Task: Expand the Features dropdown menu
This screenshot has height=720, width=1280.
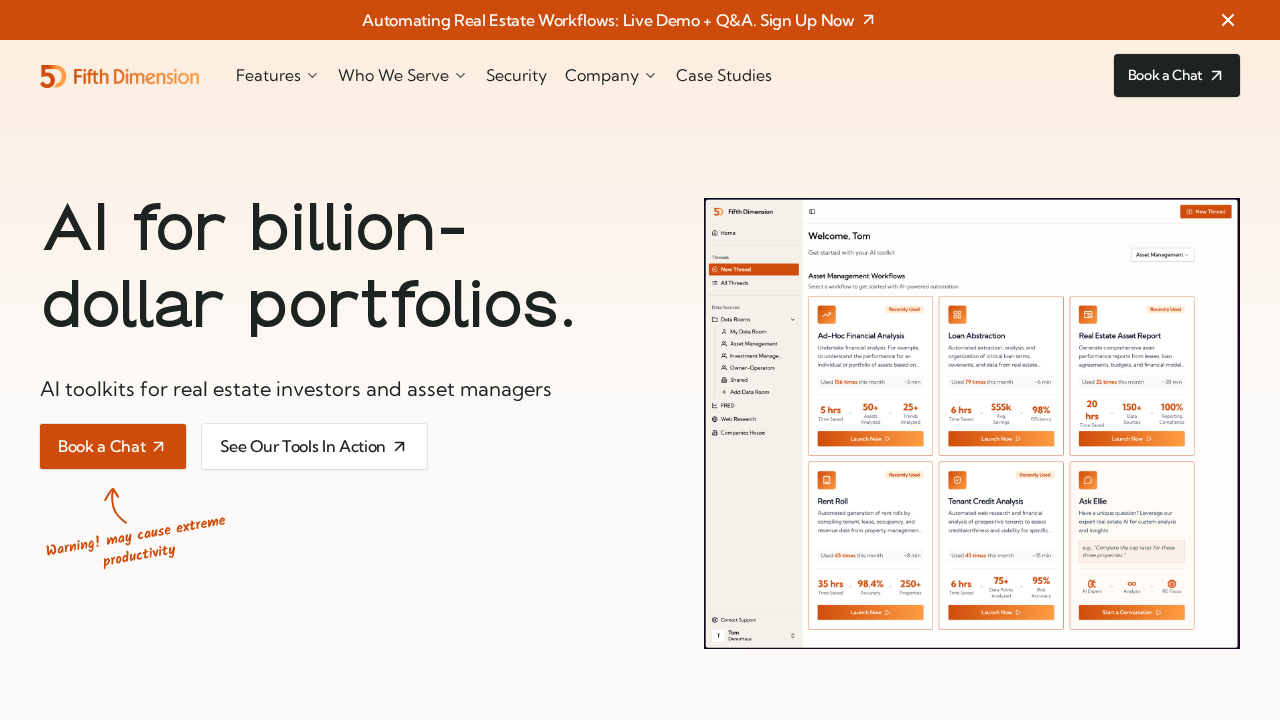Action: [277, 76]
